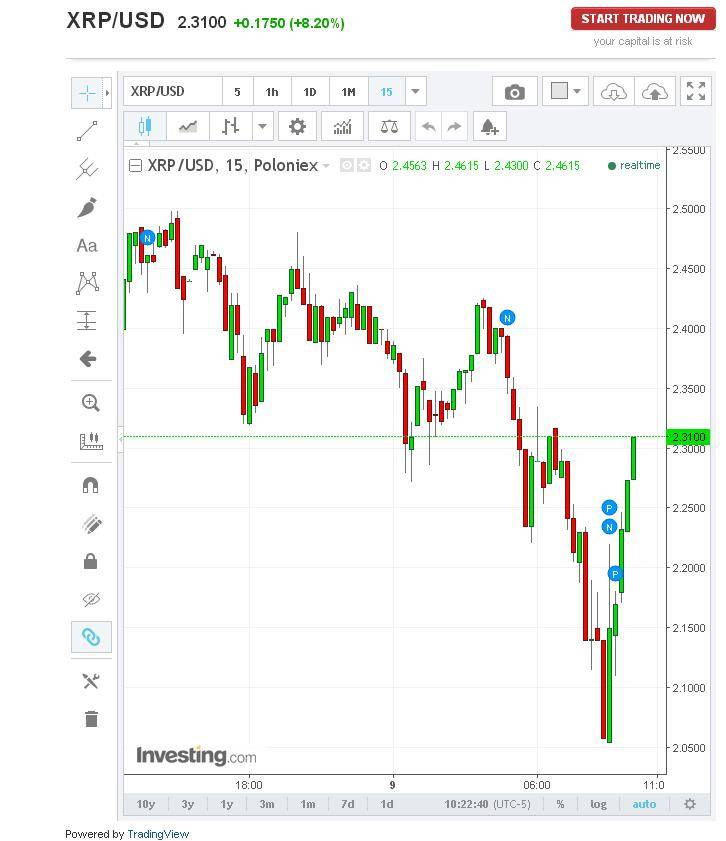
Task: Open more time intervals dropdown
Action: (416, 91)
